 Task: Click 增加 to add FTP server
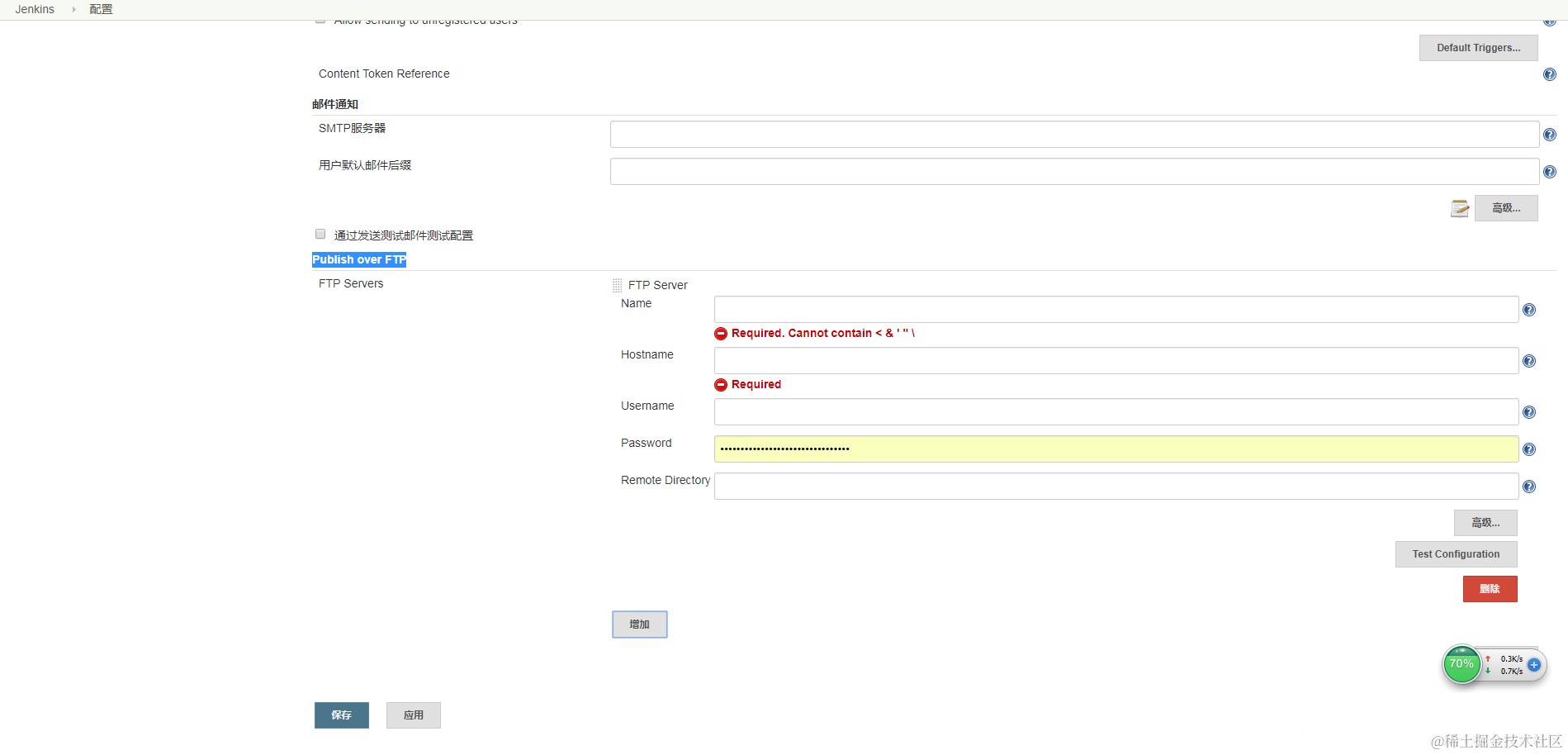coord(640,624)
